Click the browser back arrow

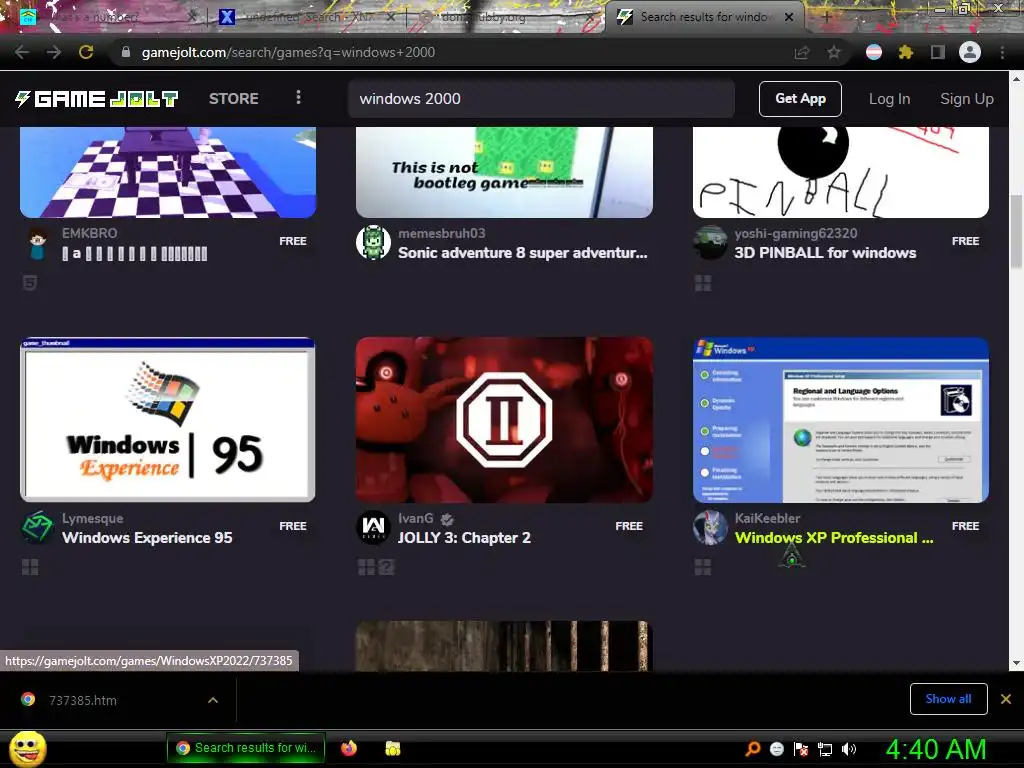[x=22, y=52]
